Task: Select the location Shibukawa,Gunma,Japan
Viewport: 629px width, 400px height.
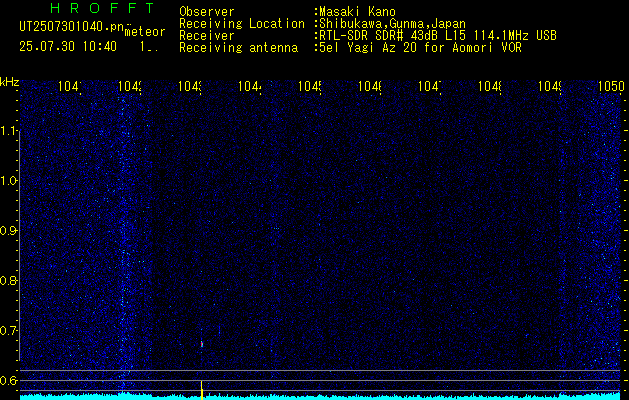Action: click(392, 24)
